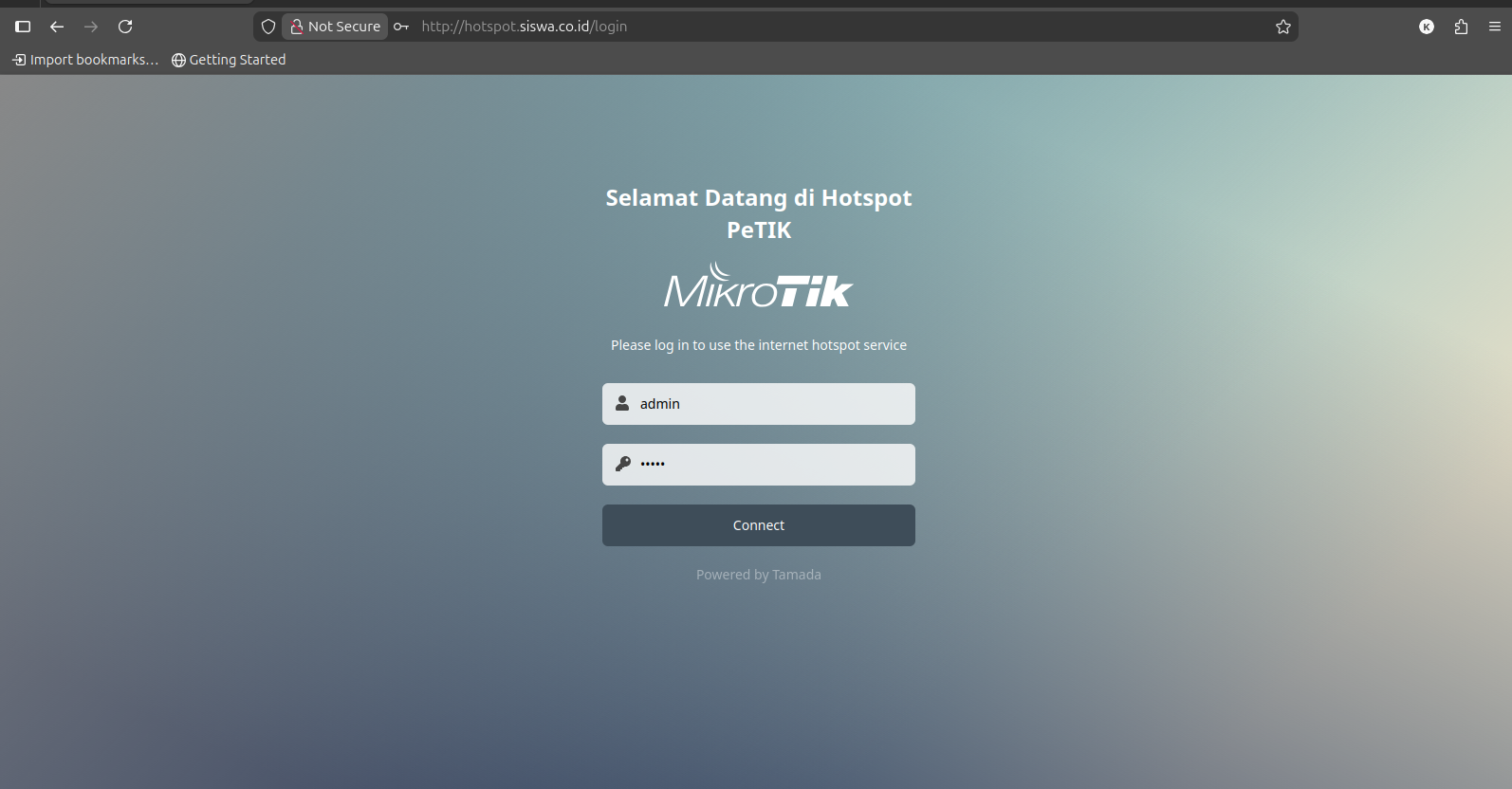Open the browser sidebar panel icon

[23, 27]
